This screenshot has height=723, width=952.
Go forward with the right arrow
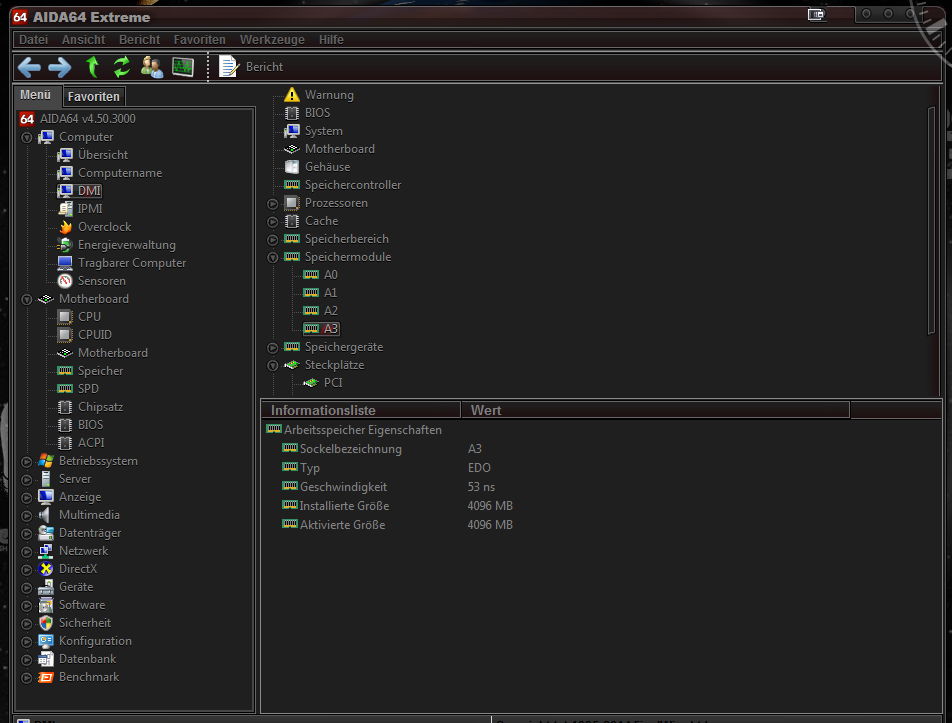click(60, 67)
